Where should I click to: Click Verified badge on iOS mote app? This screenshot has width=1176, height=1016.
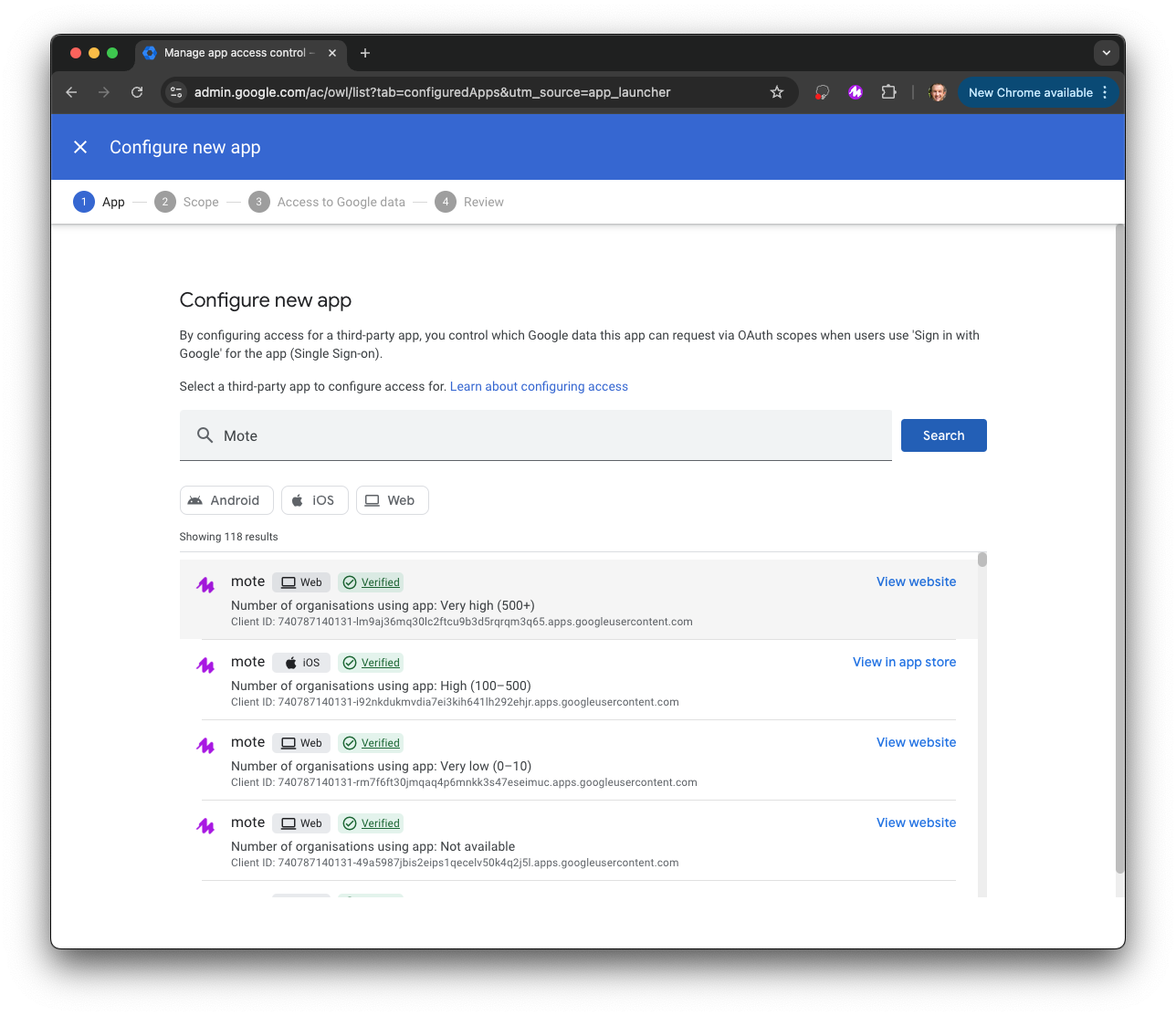click(x=371, y=663)
